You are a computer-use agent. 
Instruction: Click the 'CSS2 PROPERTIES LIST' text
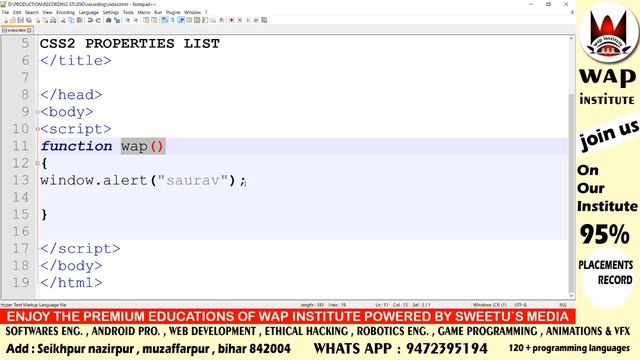[130, 43]
